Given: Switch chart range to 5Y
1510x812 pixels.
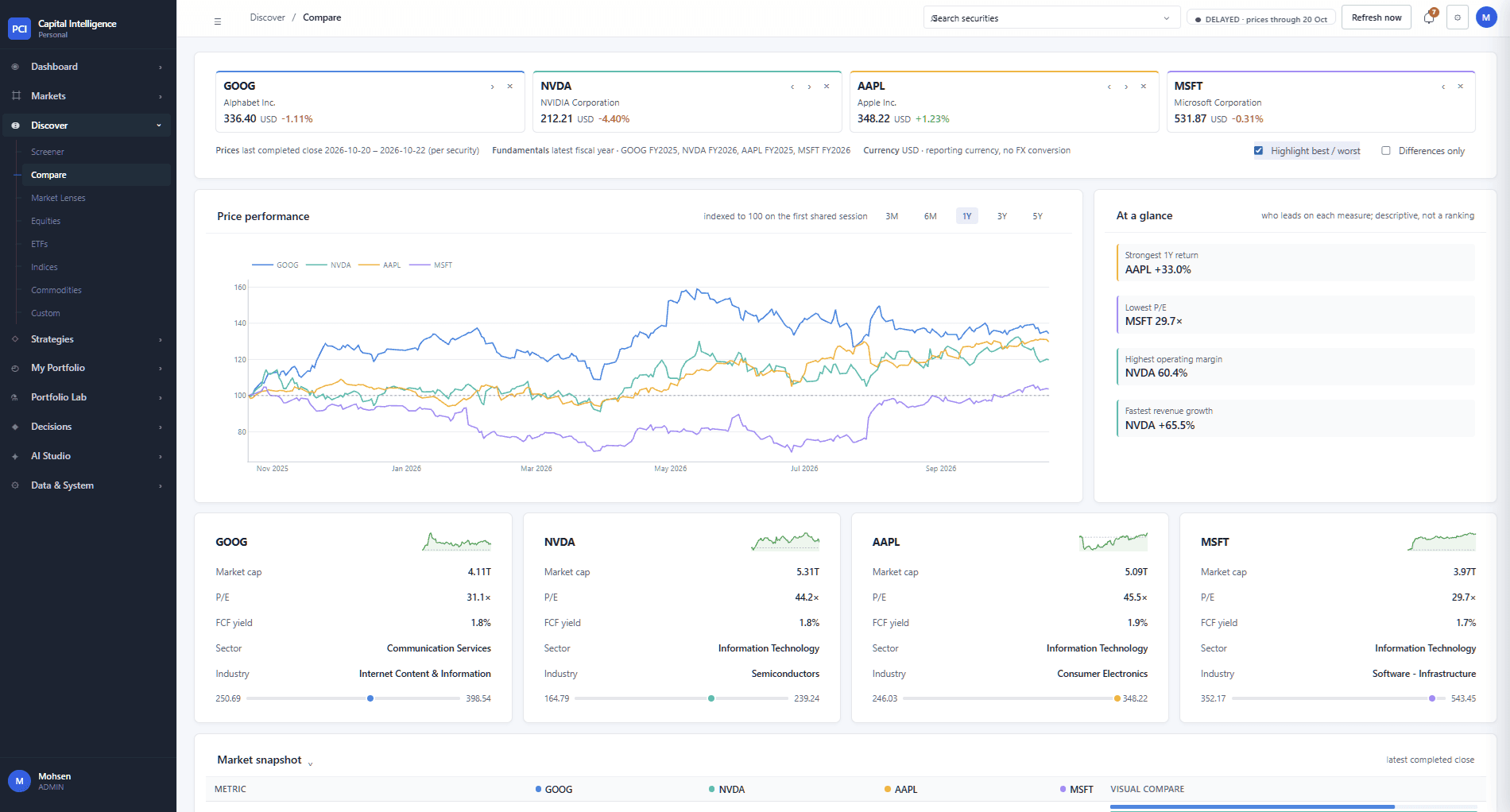Looking at the screenshot, I should point(1037,216).
